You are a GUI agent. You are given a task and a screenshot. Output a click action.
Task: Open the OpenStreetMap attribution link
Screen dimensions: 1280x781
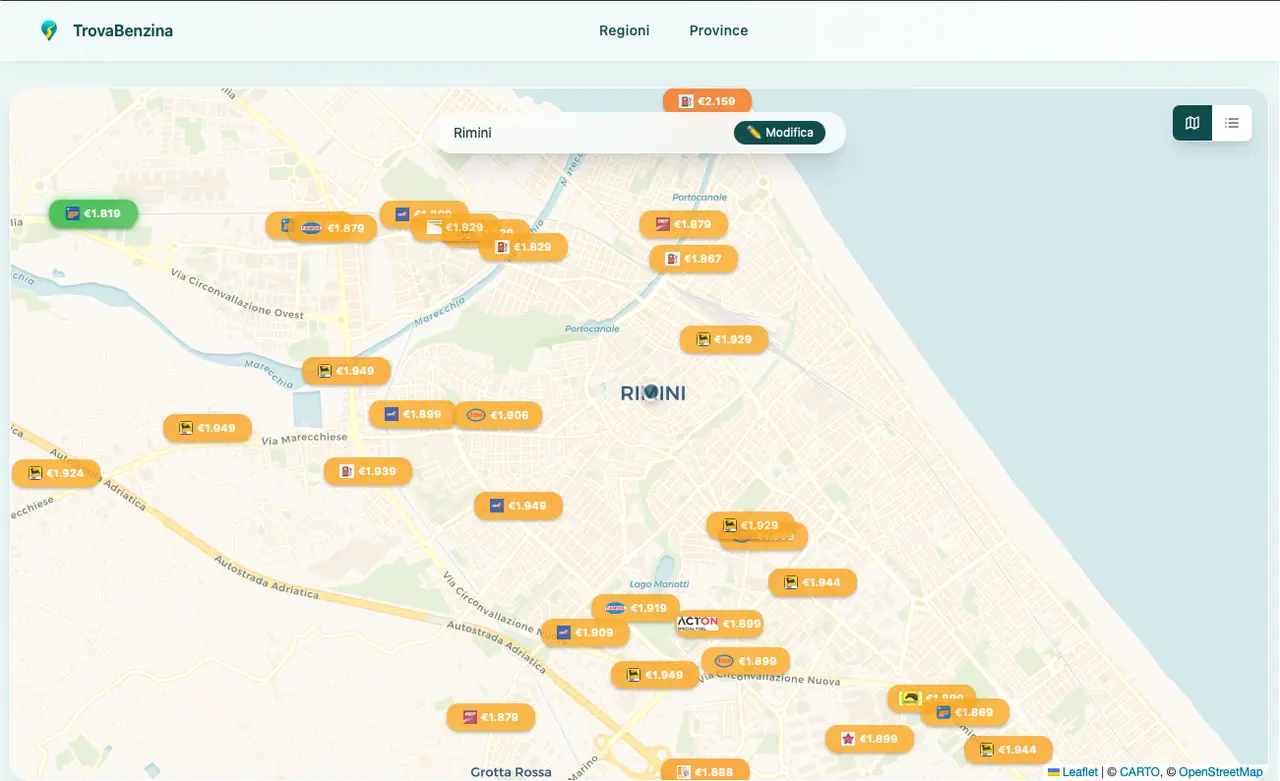(1221, 772)
